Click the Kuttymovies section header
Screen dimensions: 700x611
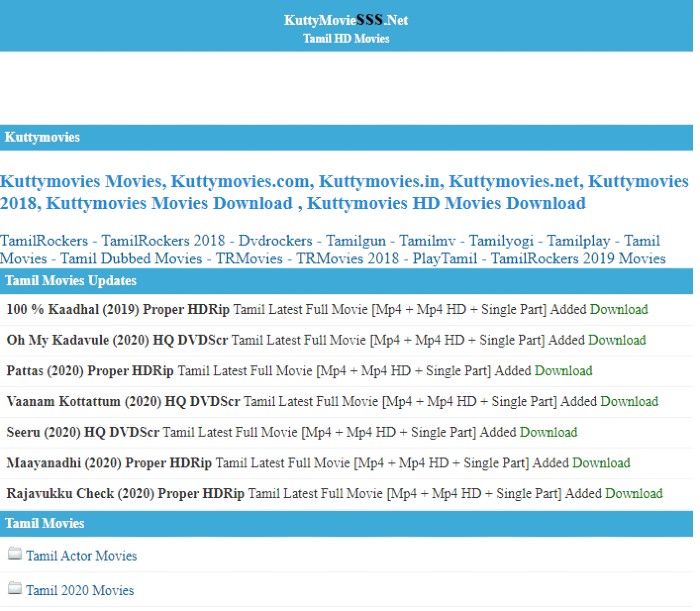tap(346, 137)
